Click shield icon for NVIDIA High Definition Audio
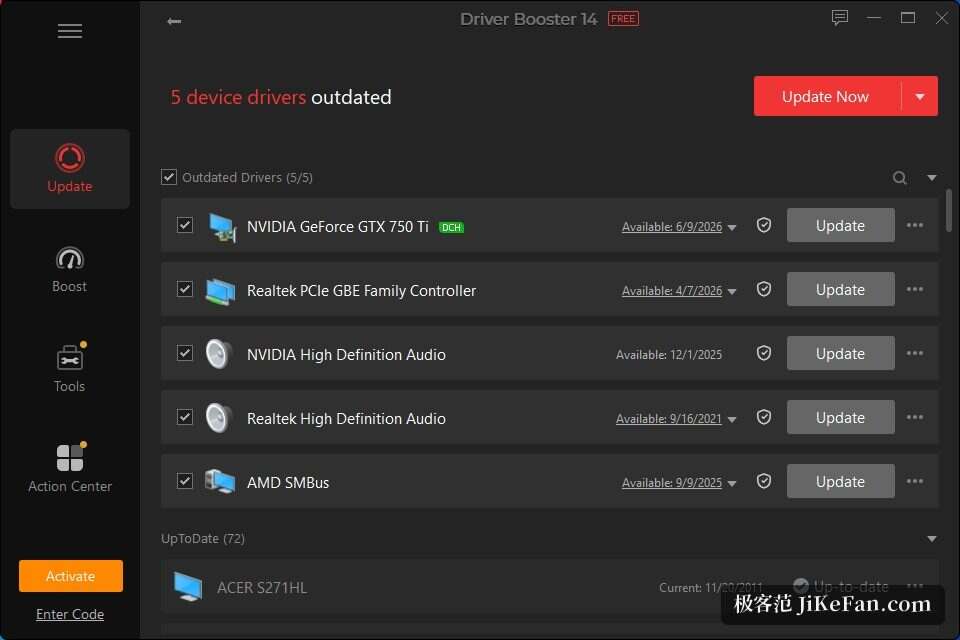The width and height of the screenshot is (960, 640). point(763,353)
